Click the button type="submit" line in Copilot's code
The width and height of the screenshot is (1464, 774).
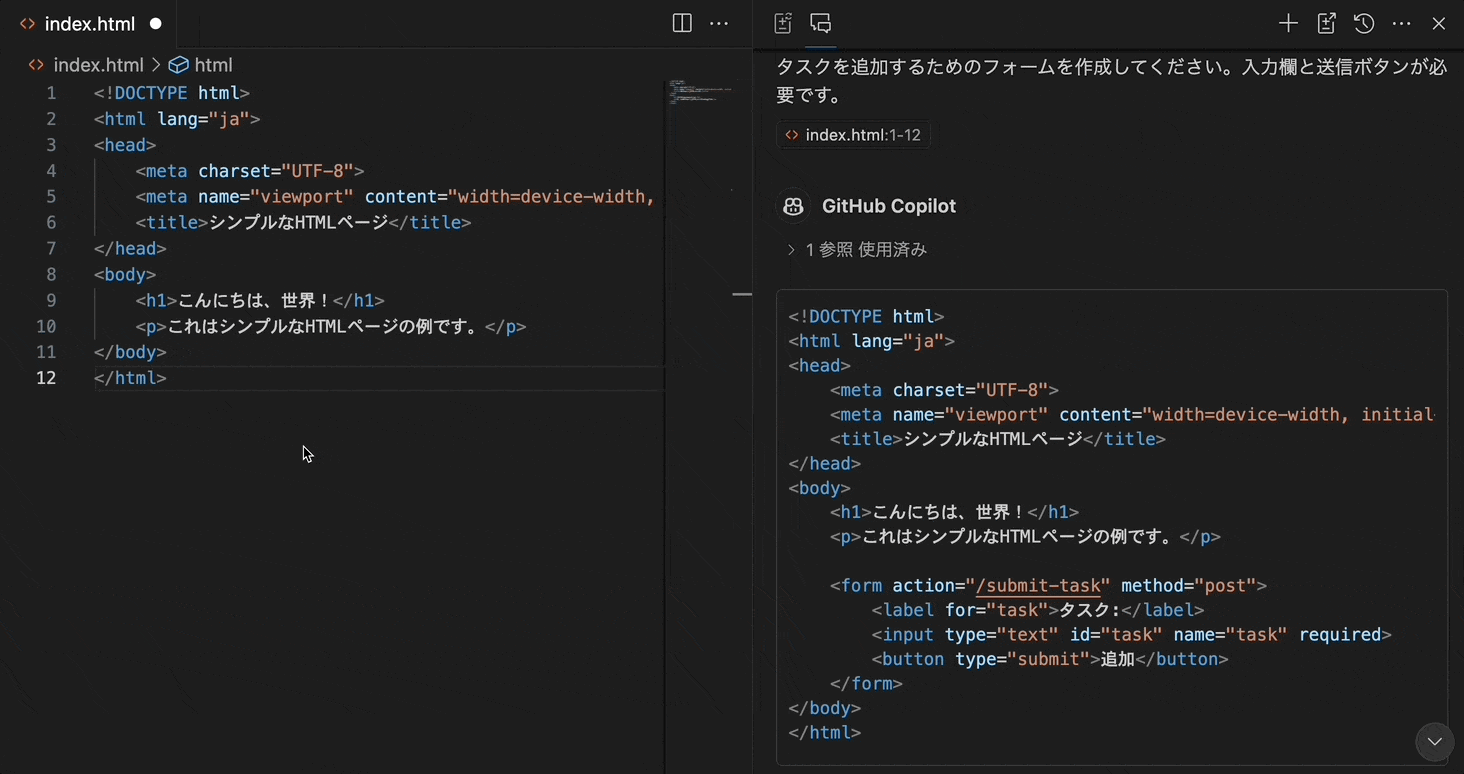pos(1049,659)
